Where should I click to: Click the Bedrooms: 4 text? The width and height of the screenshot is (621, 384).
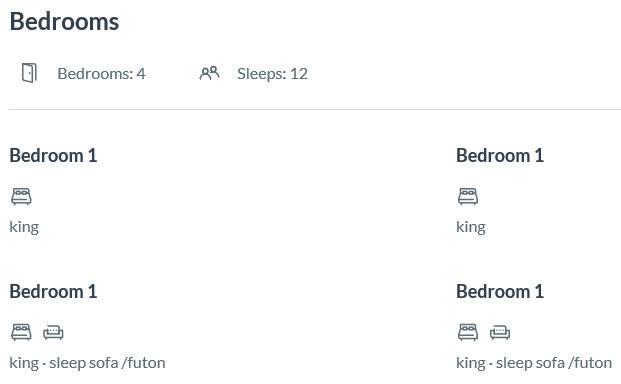coord(101,74)
